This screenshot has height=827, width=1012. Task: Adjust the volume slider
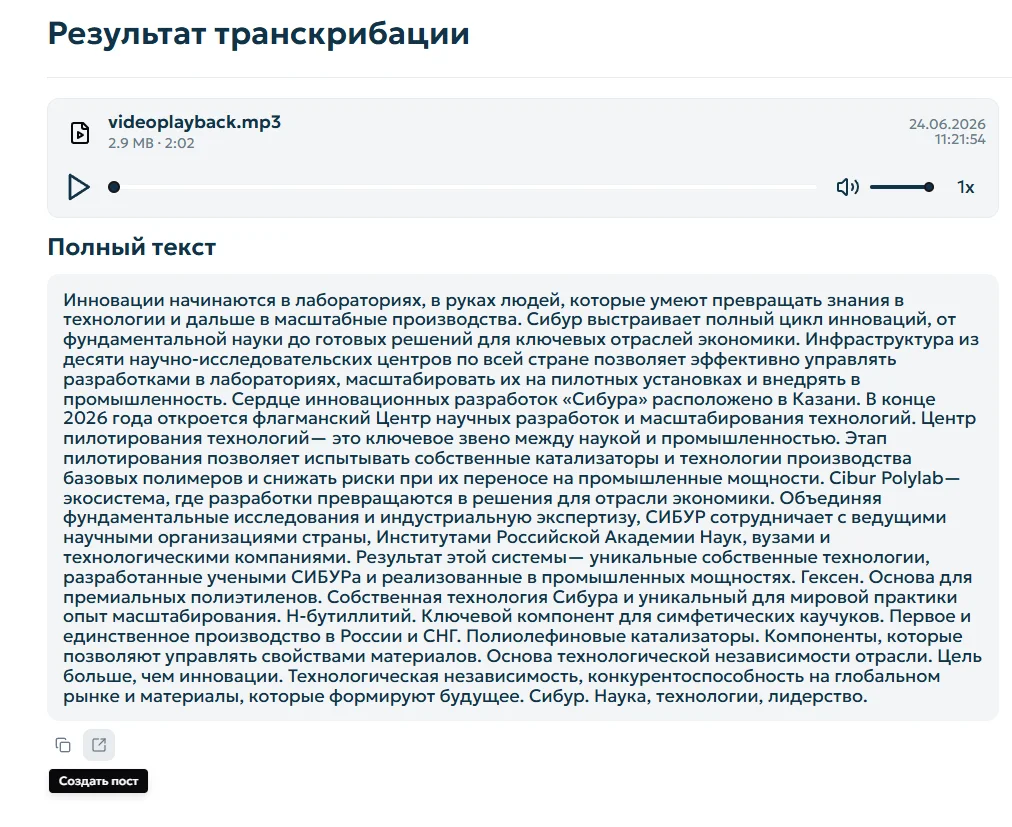point(902,187)
